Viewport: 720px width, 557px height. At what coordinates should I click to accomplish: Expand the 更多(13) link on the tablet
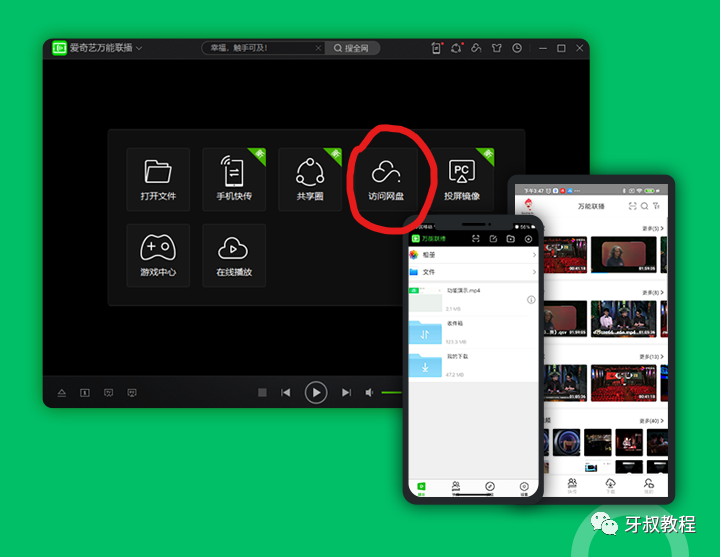[x=651, y=357]
